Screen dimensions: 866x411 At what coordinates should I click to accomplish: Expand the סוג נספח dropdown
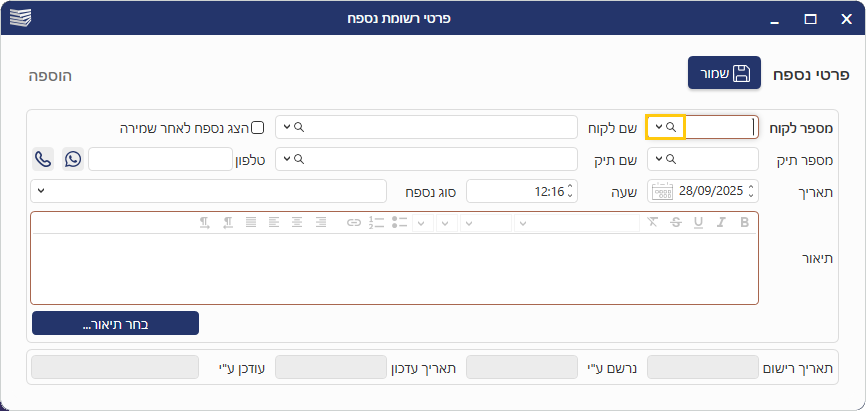(41, 190)
